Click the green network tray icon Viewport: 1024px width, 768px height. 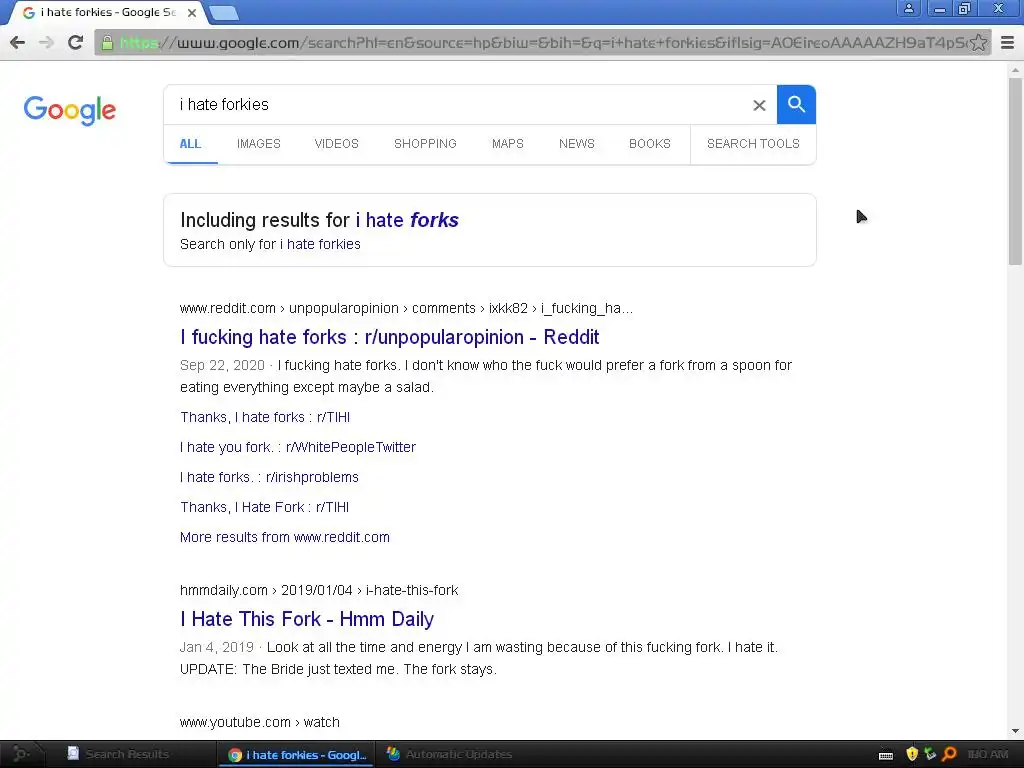(x=930, y=754)
